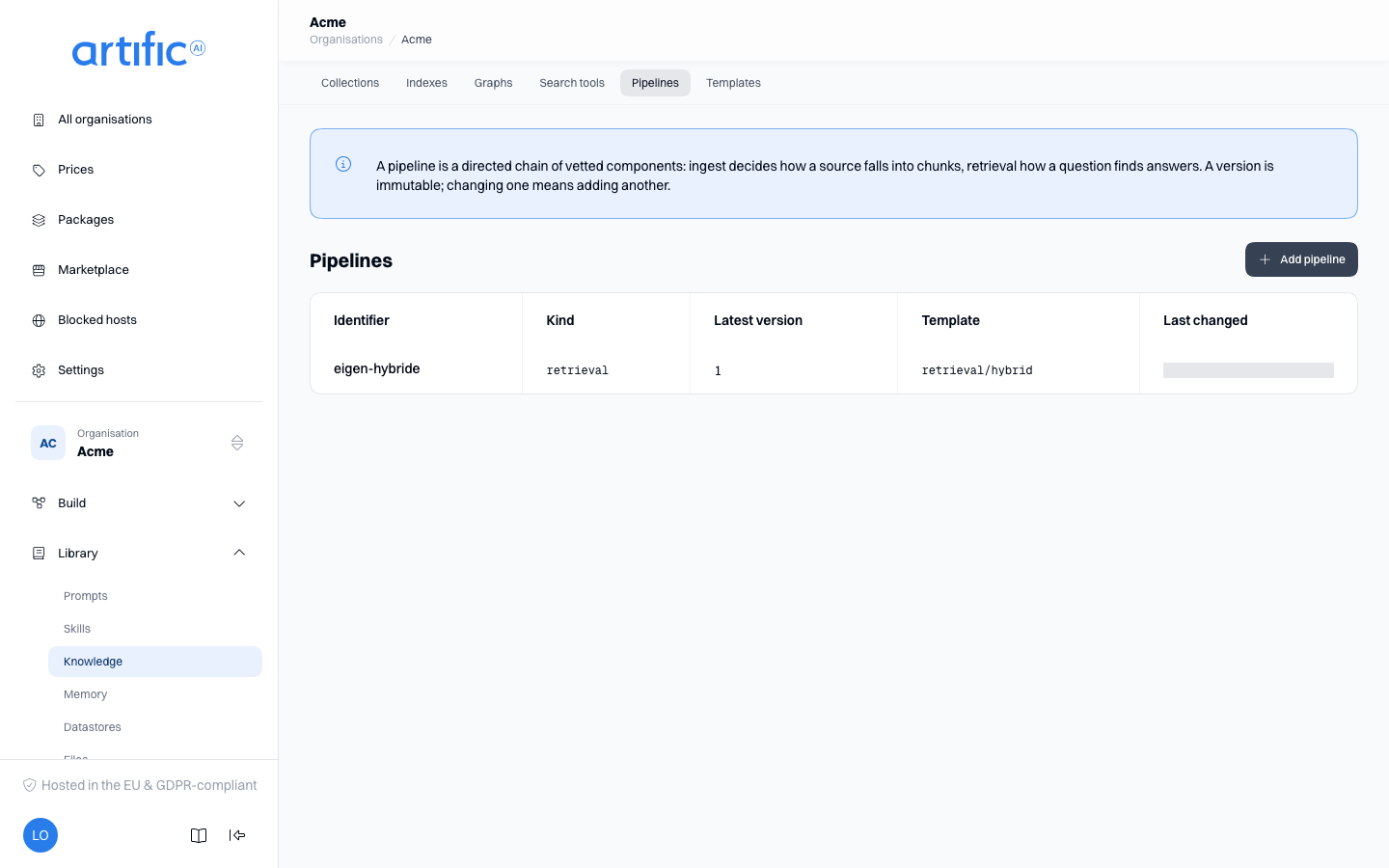The width and height of the screenshot is (1389, 868).
Task: Click the Packages stack icon
Action: 39,220
